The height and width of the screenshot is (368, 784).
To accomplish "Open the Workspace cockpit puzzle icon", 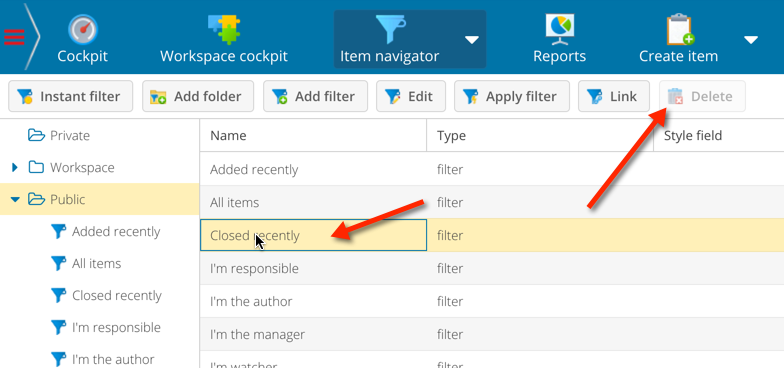I will (x=224, y=30).
